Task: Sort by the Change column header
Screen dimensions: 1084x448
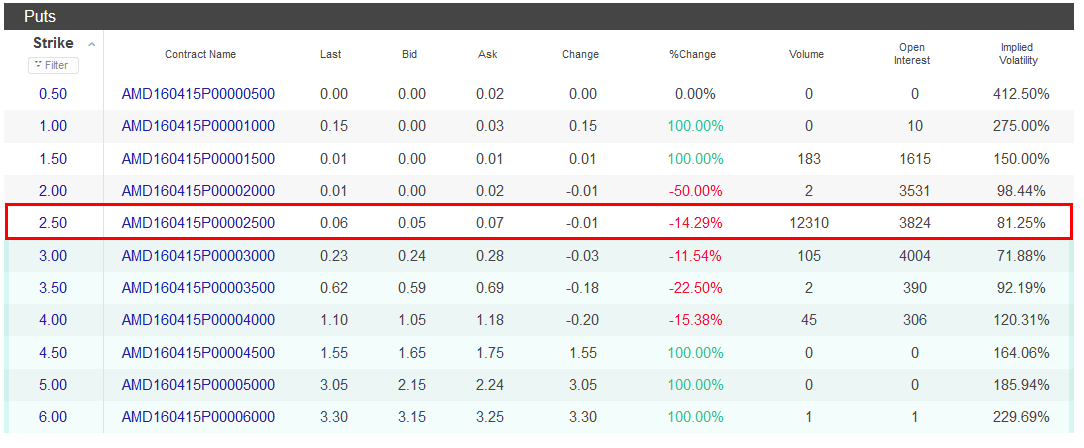Action: (580, 54)
